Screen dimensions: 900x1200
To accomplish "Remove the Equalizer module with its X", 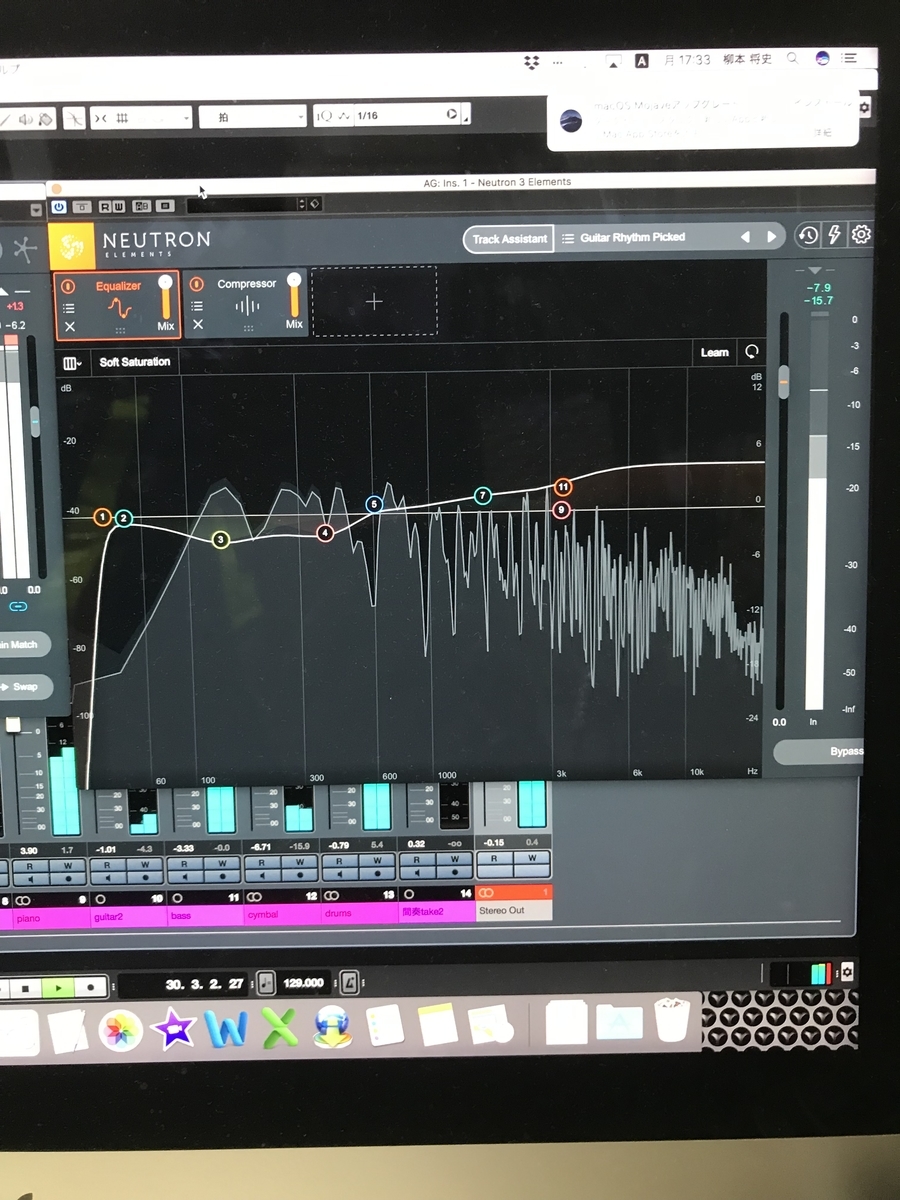I will pos(70,327).
